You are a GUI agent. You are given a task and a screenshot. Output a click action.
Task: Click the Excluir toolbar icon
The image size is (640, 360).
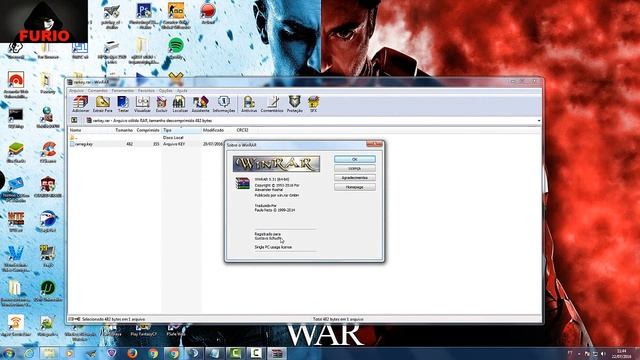(161, 104)
